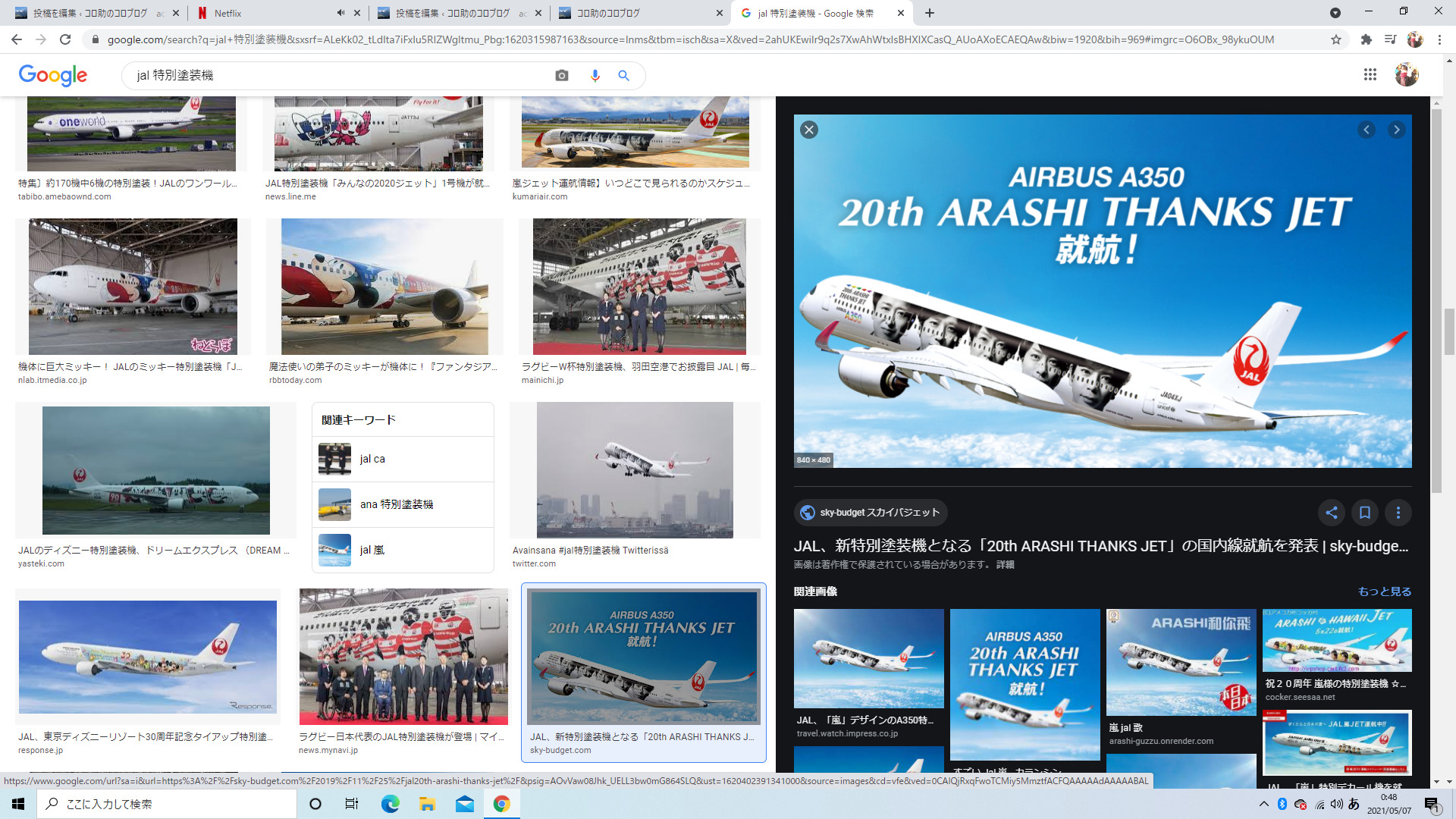Viewport: 1456px width, 819px height.
Task: Open the みんなの2020ジェット plane thumbnail
Action: pyautogui.click(x=378, y=133)
